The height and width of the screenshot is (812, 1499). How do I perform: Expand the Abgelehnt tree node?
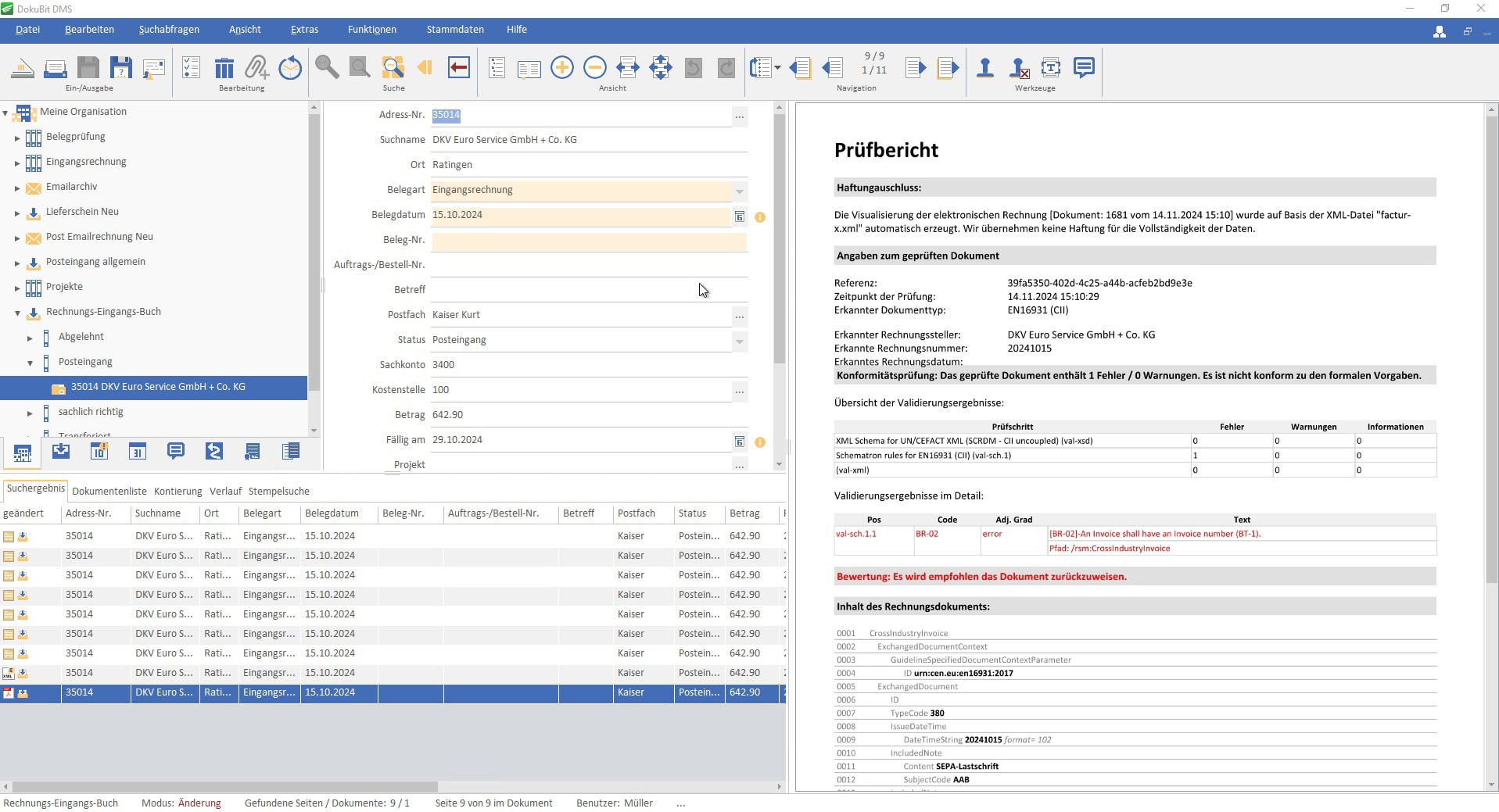point(30,338)
